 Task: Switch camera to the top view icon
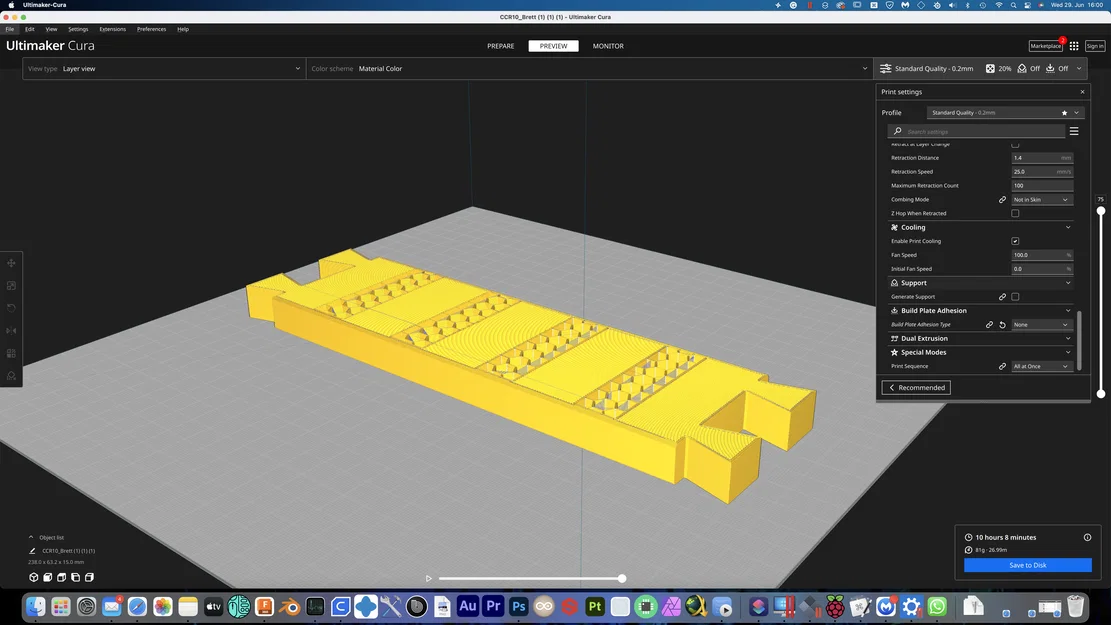pos(62,578)
